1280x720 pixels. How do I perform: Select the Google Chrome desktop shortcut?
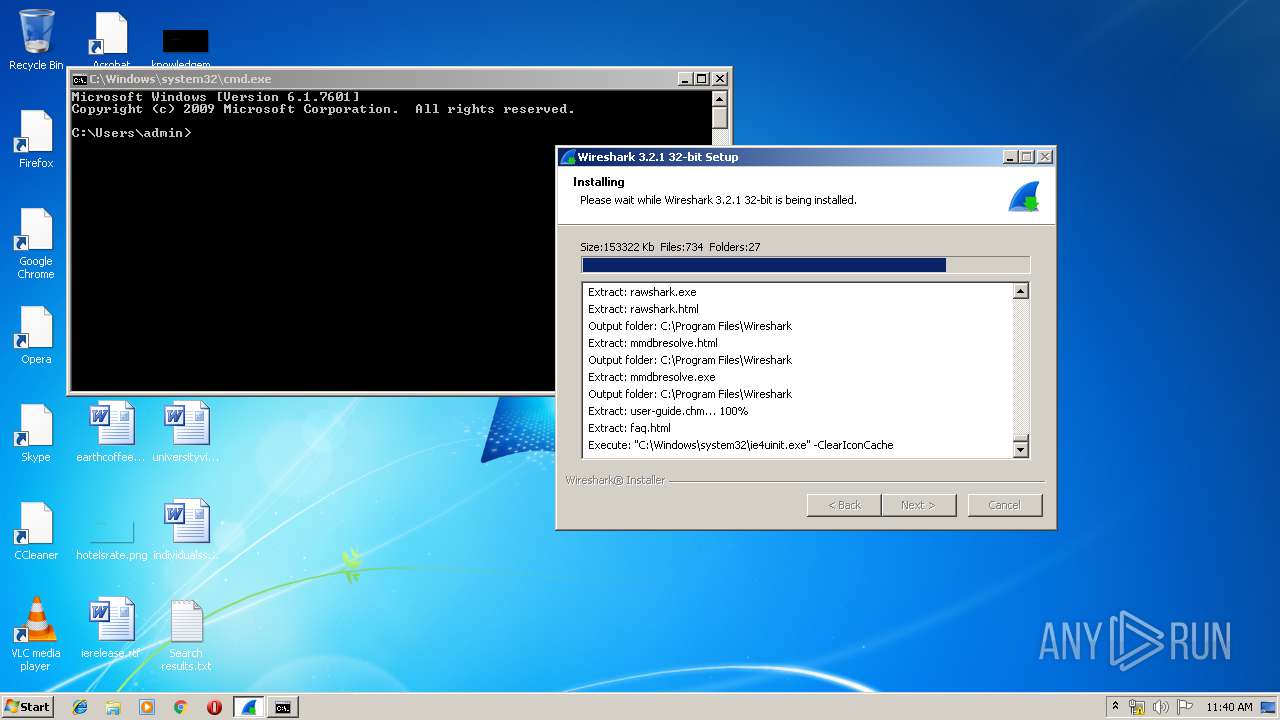click(36, 244)
